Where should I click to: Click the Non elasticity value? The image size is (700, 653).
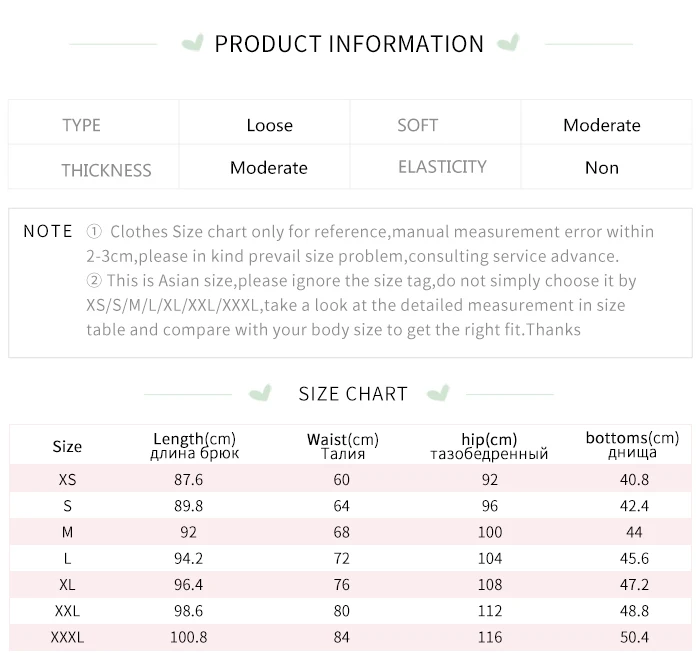point(602,168)
